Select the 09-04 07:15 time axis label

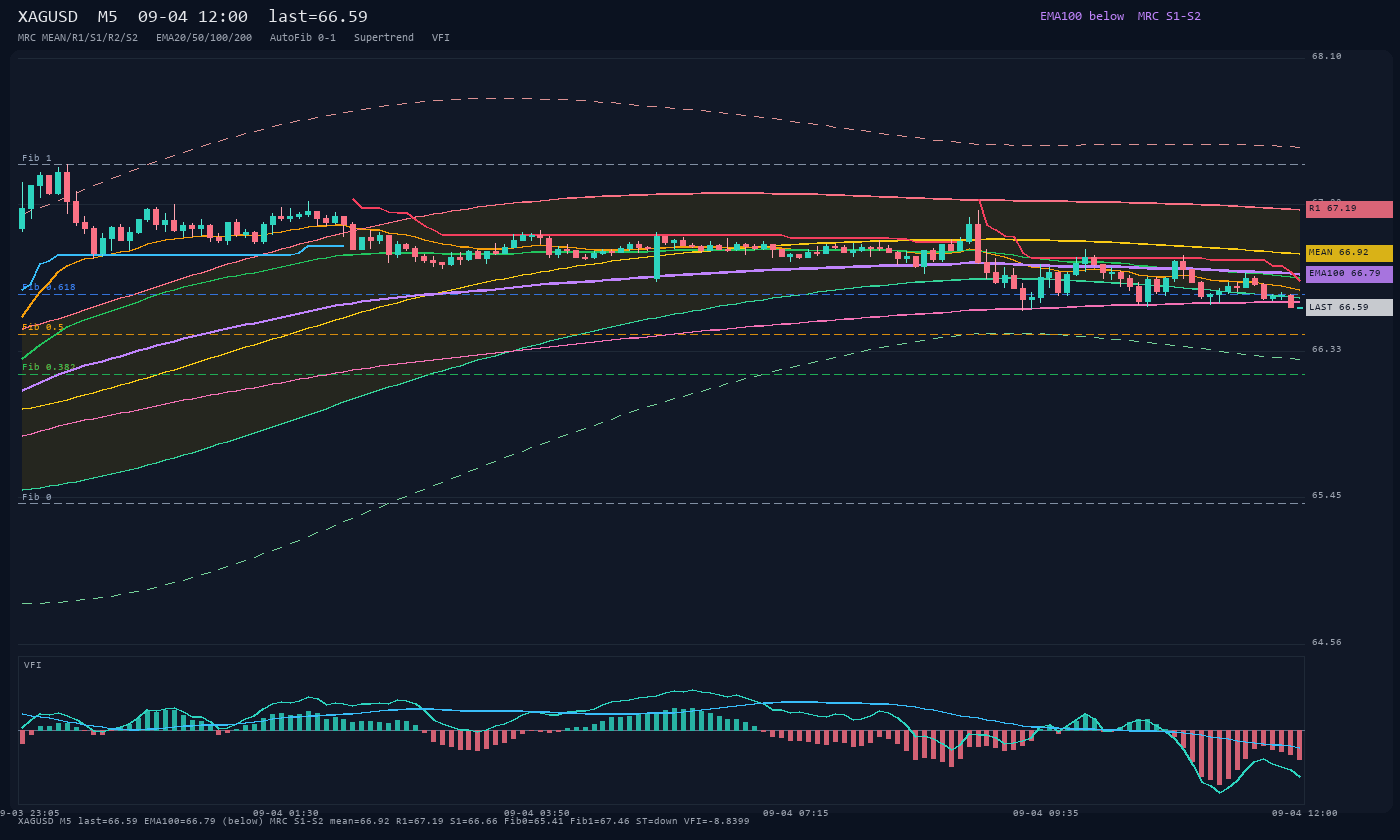(795, 813)
